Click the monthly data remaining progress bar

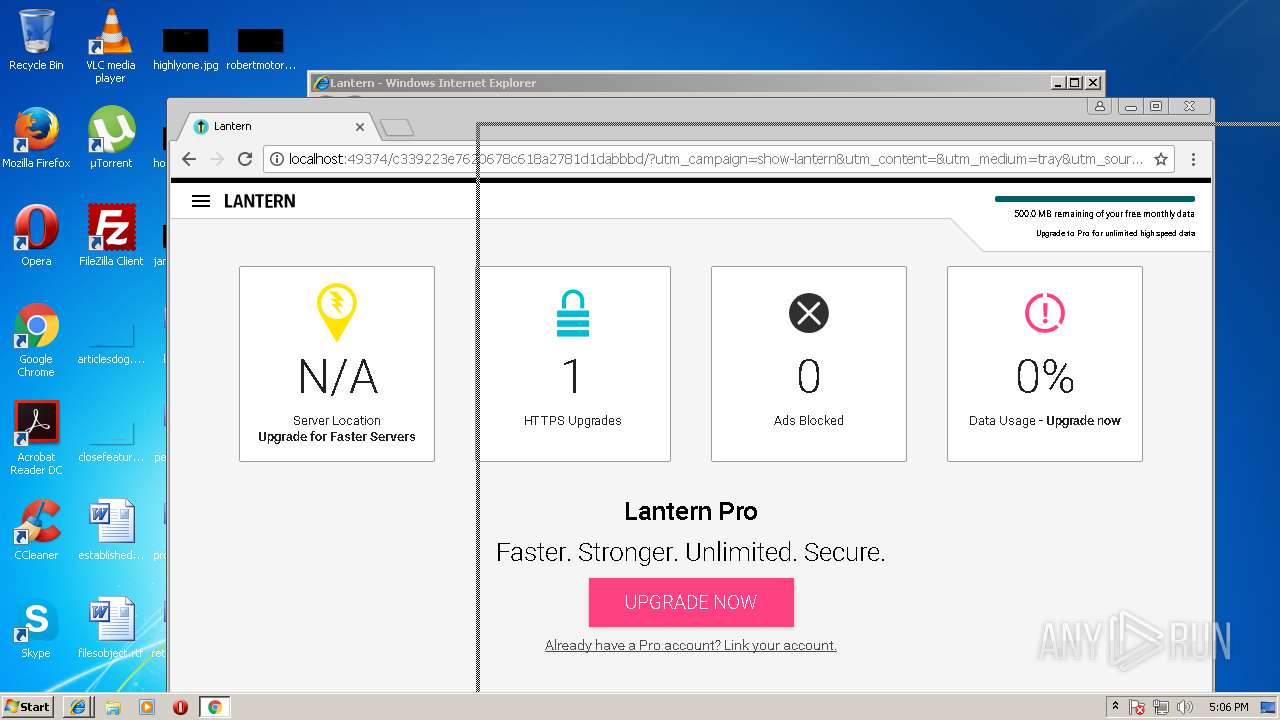click(x=1095, y=199)
